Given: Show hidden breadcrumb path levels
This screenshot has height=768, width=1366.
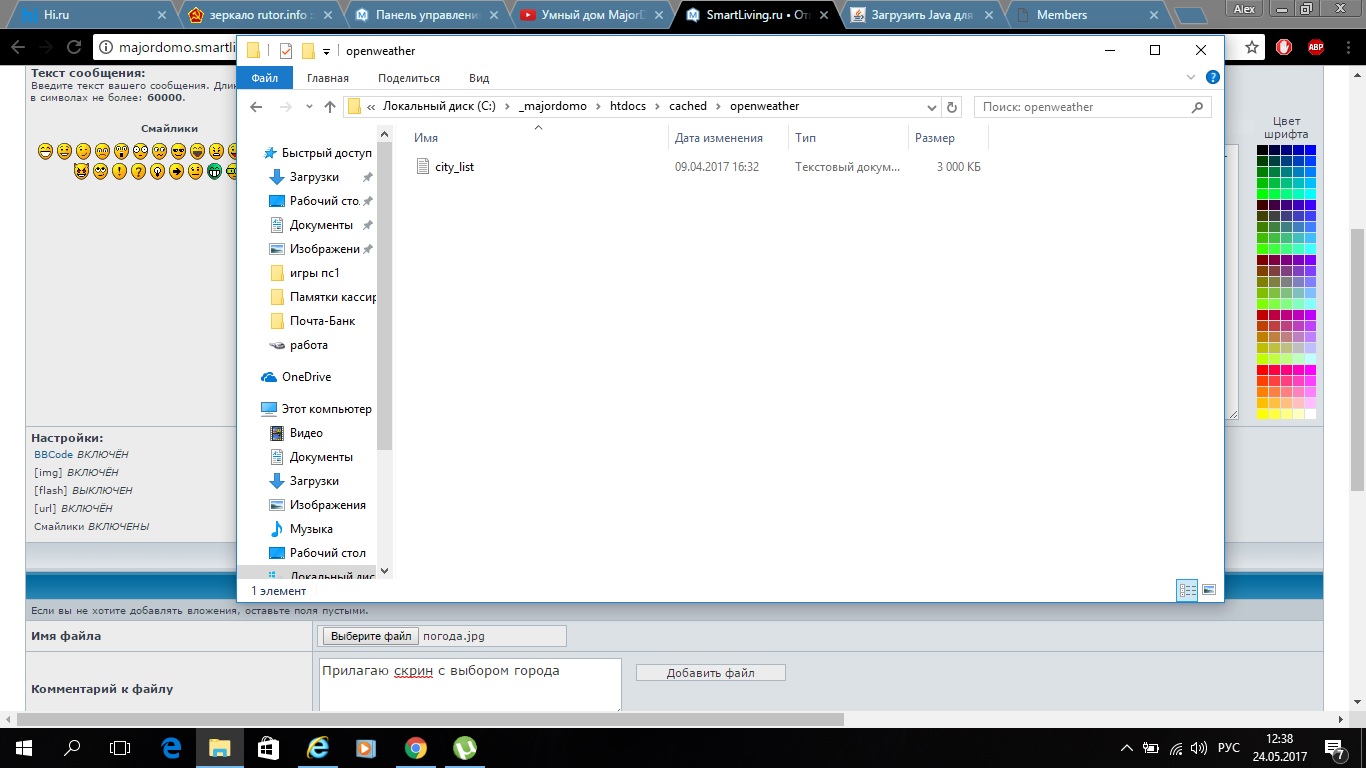Looking at the screenshot, I should [x=372, y=107].
